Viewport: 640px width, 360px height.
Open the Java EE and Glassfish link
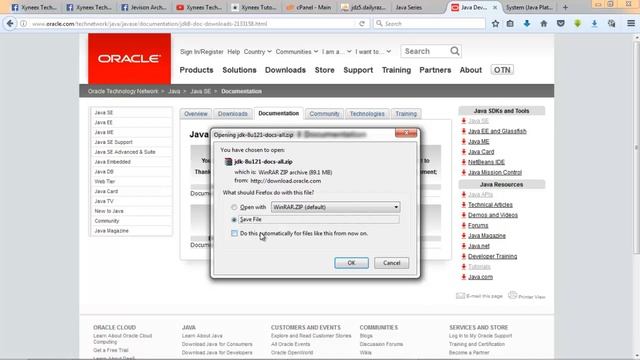coord(497,131)
